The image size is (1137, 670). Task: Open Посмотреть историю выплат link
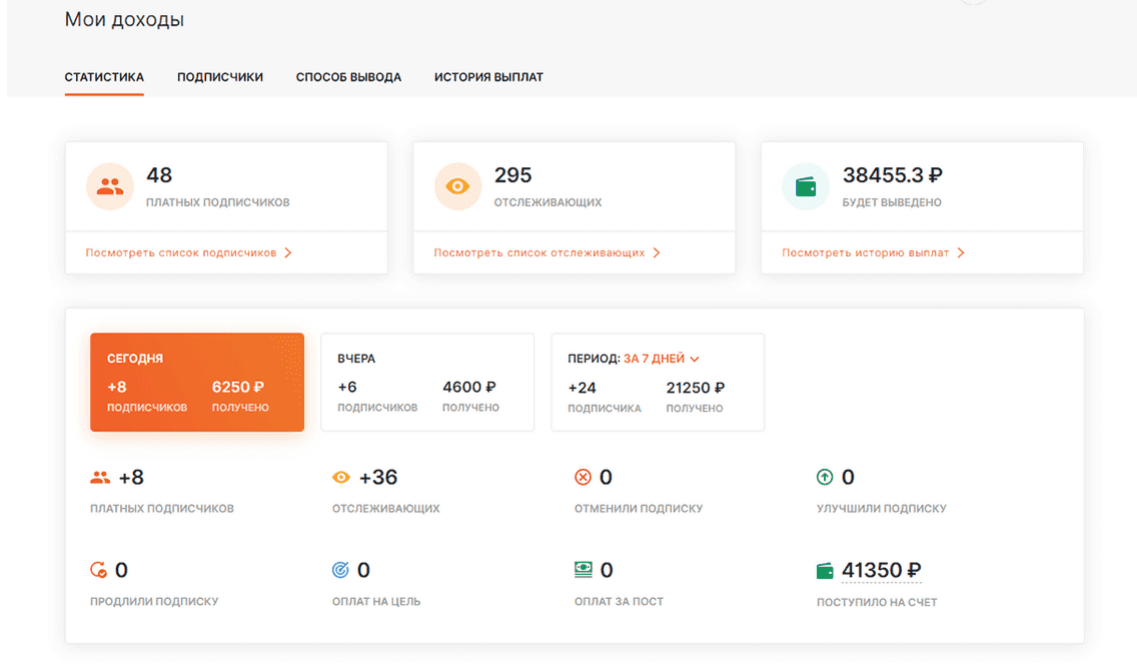click(865, 252)
